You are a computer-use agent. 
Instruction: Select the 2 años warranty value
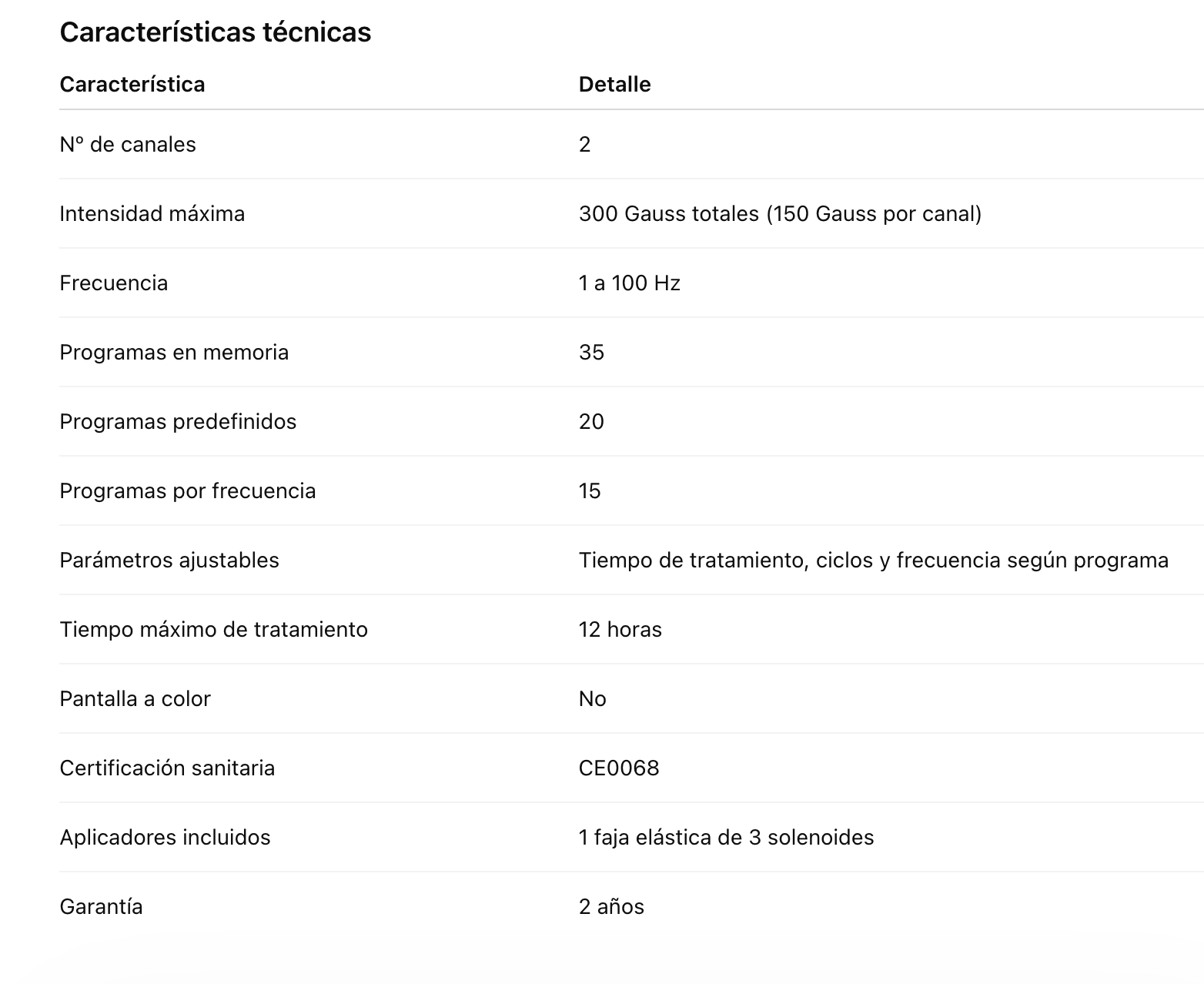611,906
